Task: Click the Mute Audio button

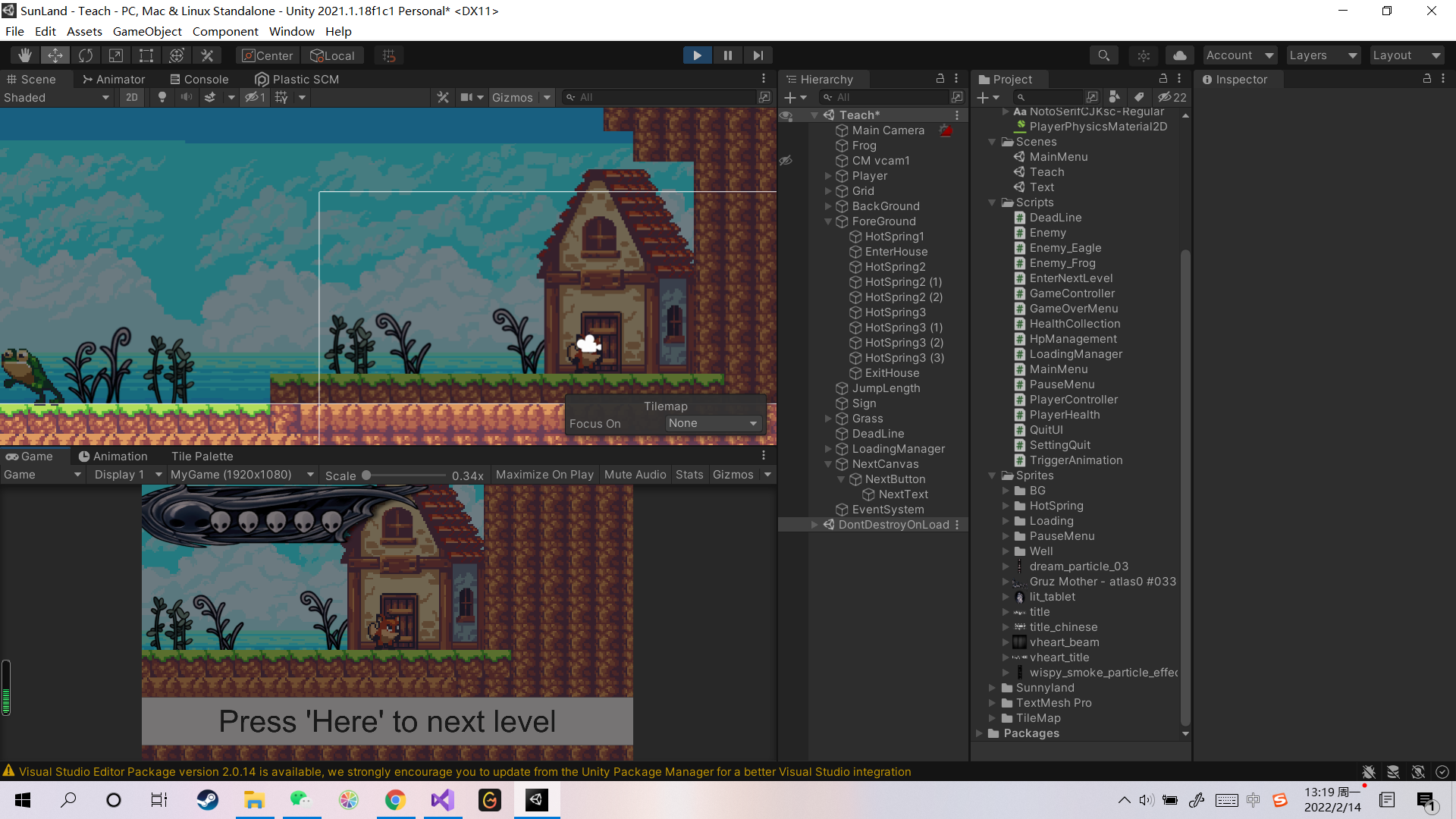Action: 635,475
